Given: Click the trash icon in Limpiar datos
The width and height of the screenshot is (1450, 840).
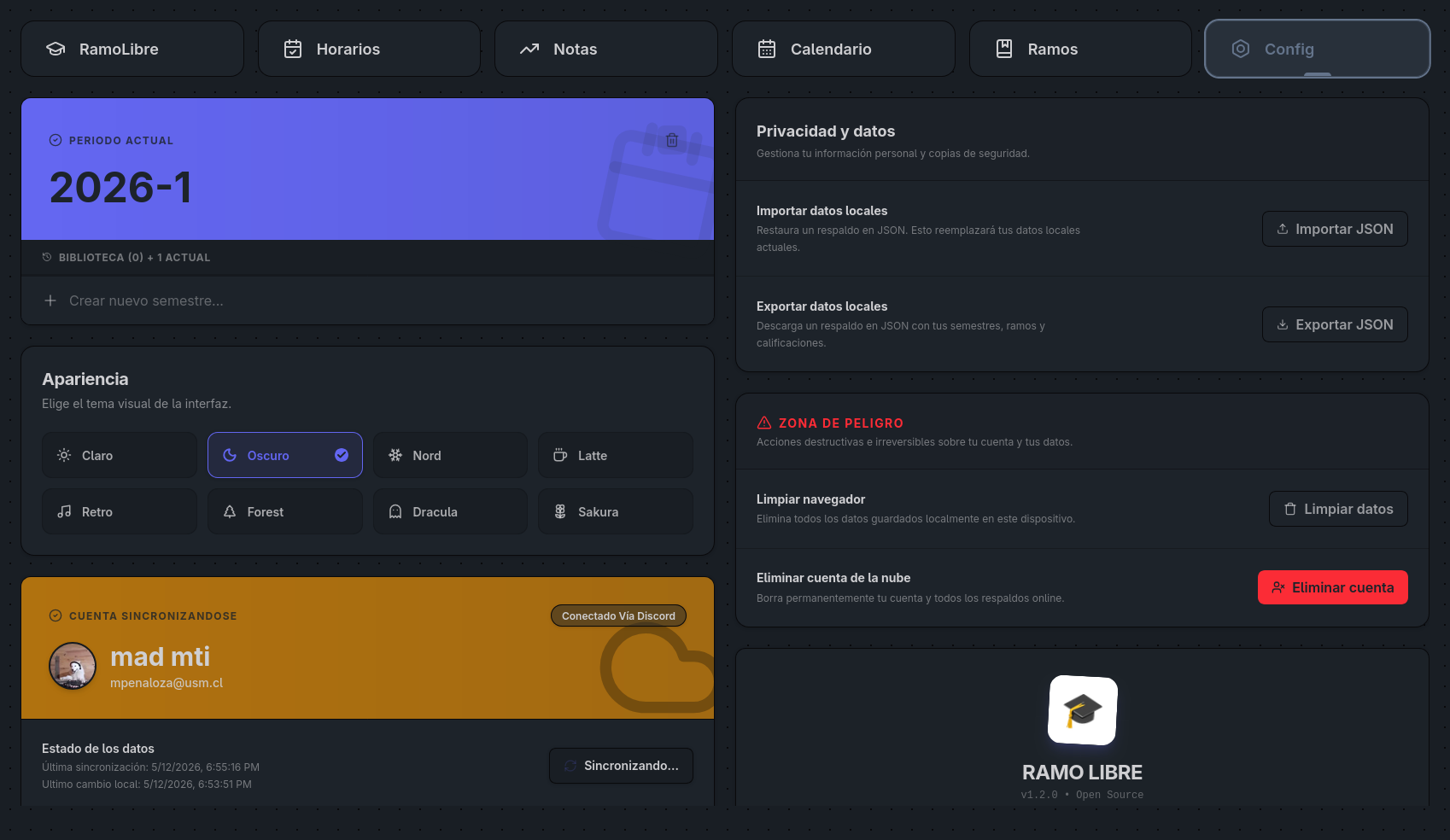Looking at the screenshot, I should click(1290, 509).
